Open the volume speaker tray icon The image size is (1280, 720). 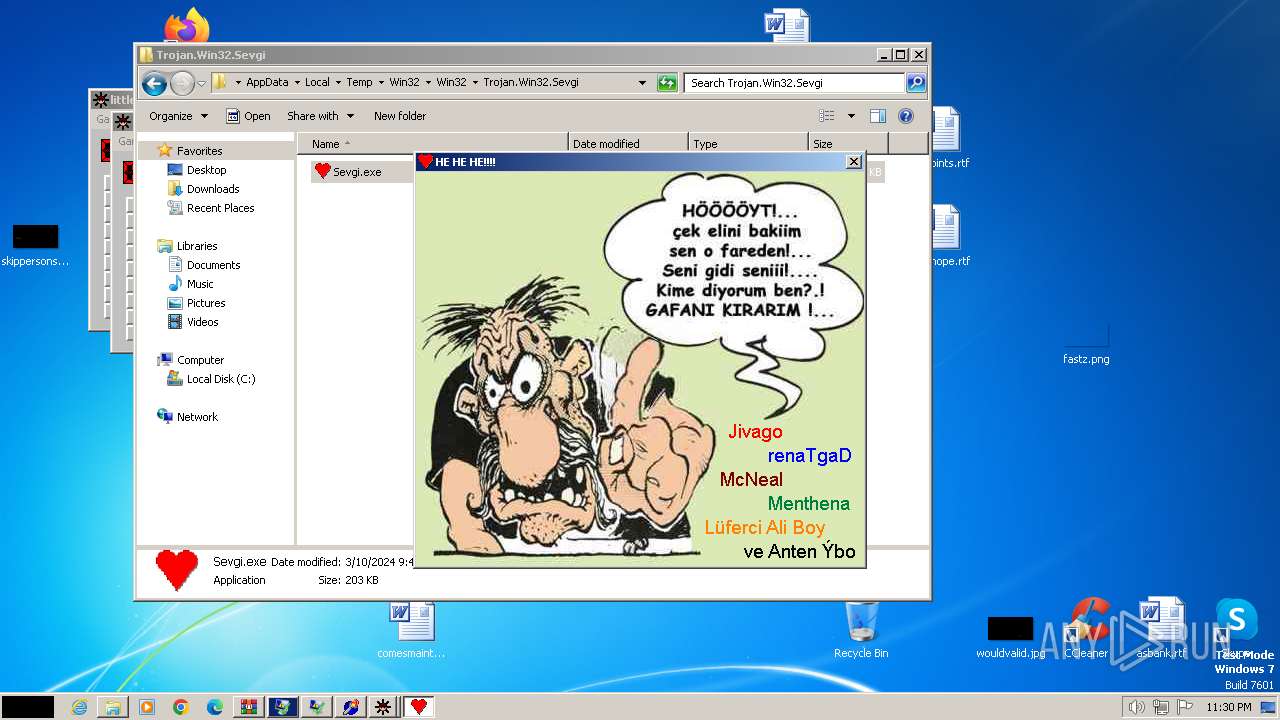click(1136, 707)
